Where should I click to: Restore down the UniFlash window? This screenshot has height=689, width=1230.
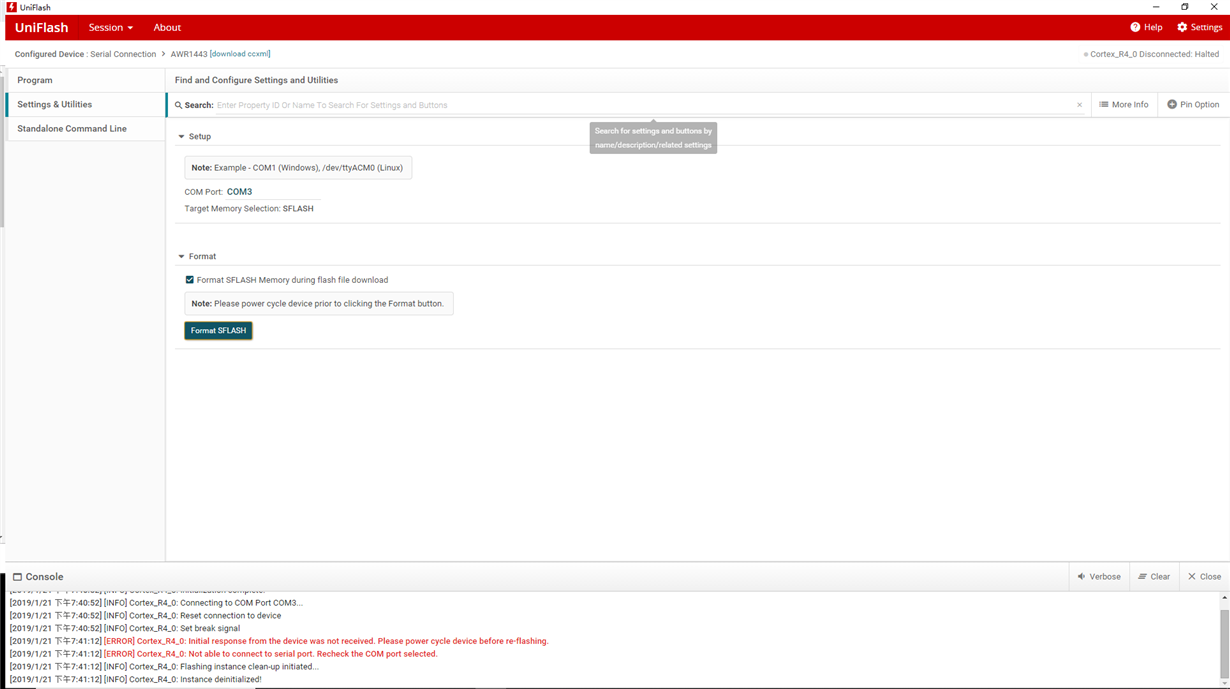1185,7
